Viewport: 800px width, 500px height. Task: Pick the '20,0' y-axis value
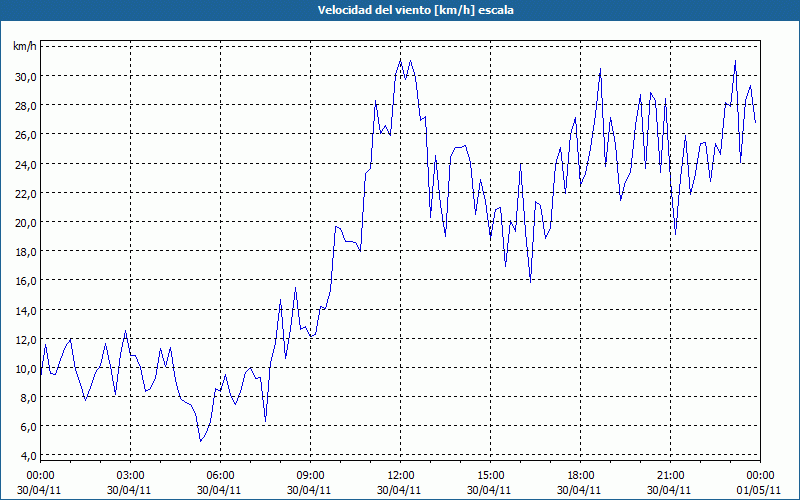pyautogui.click(x=26, y=222)
